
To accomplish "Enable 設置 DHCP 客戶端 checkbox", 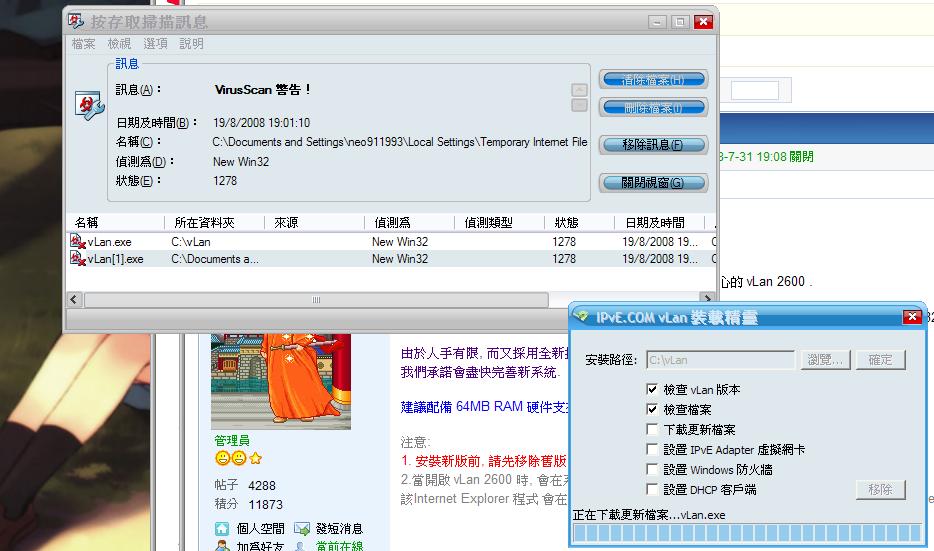I will coord(652,489).
